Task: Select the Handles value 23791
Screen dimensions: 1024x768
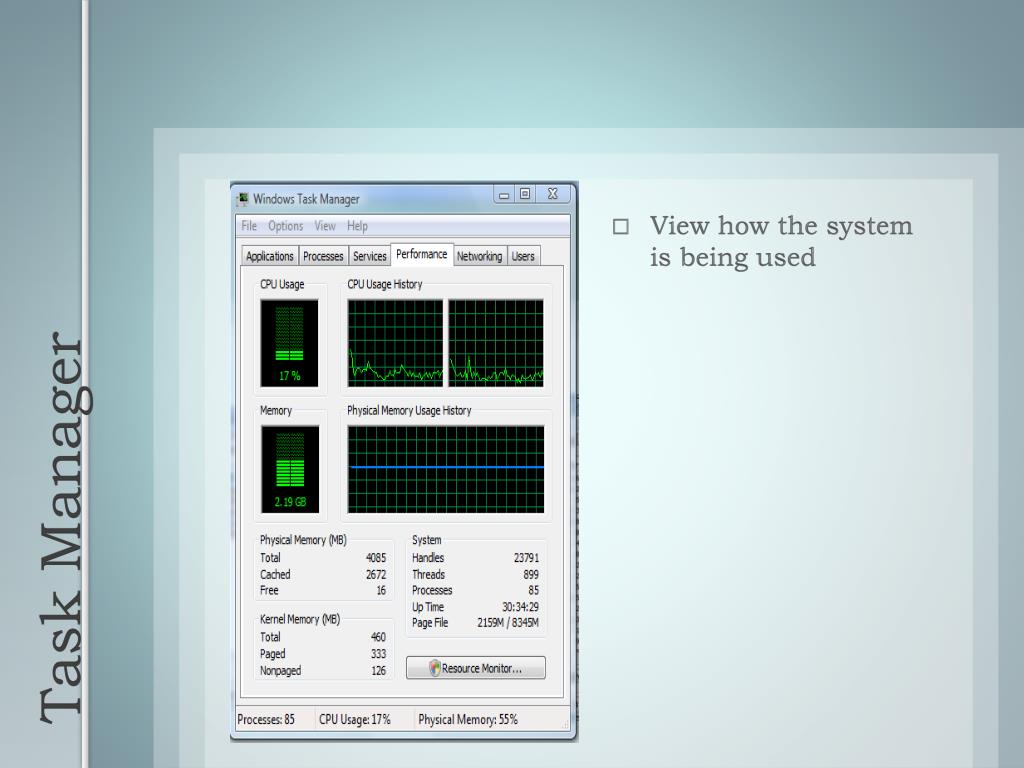Action: point(526,558)
